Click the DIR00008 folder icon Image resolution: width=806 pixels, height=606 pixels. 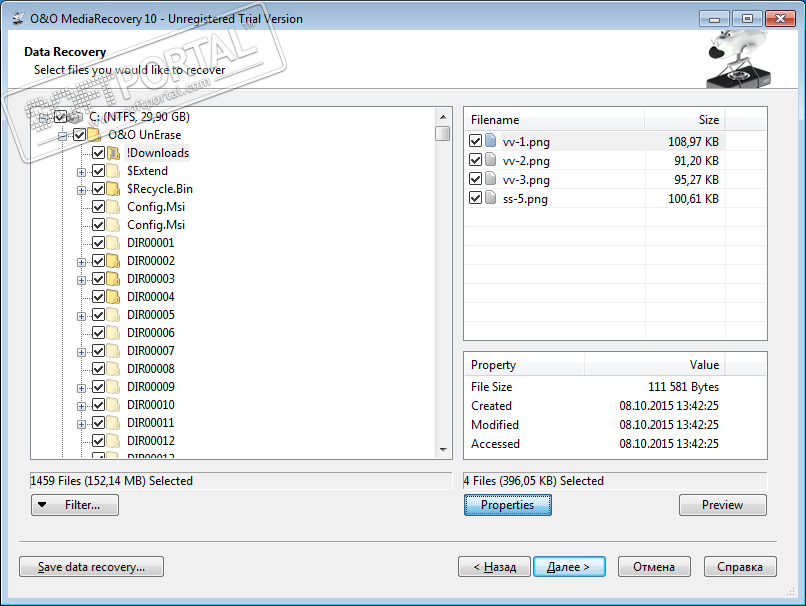click(113, 369)
